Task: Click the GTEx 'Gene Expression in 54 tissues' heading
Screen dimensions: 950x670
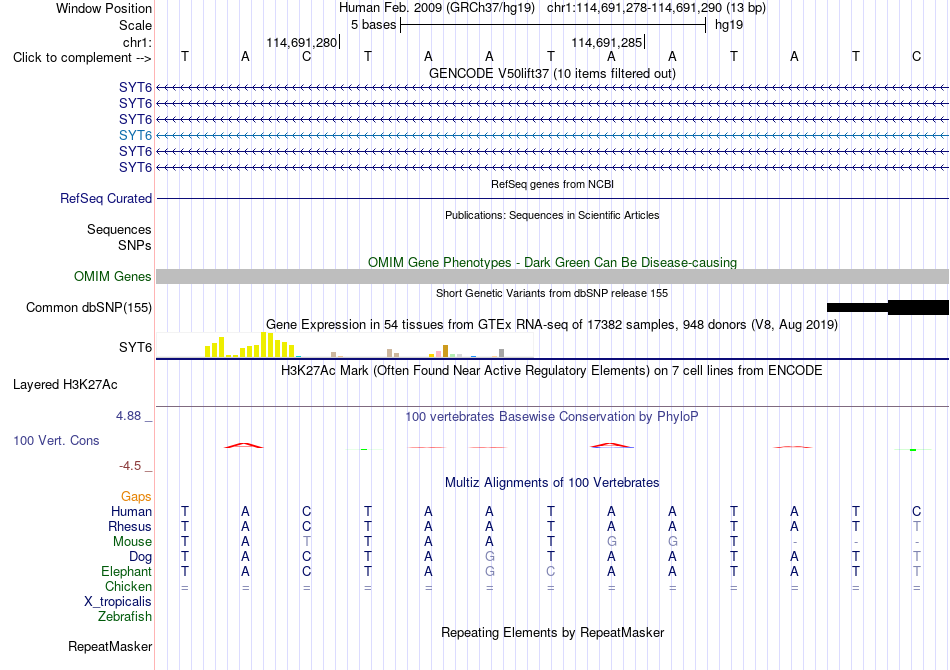Action: (x=552, y=325)
